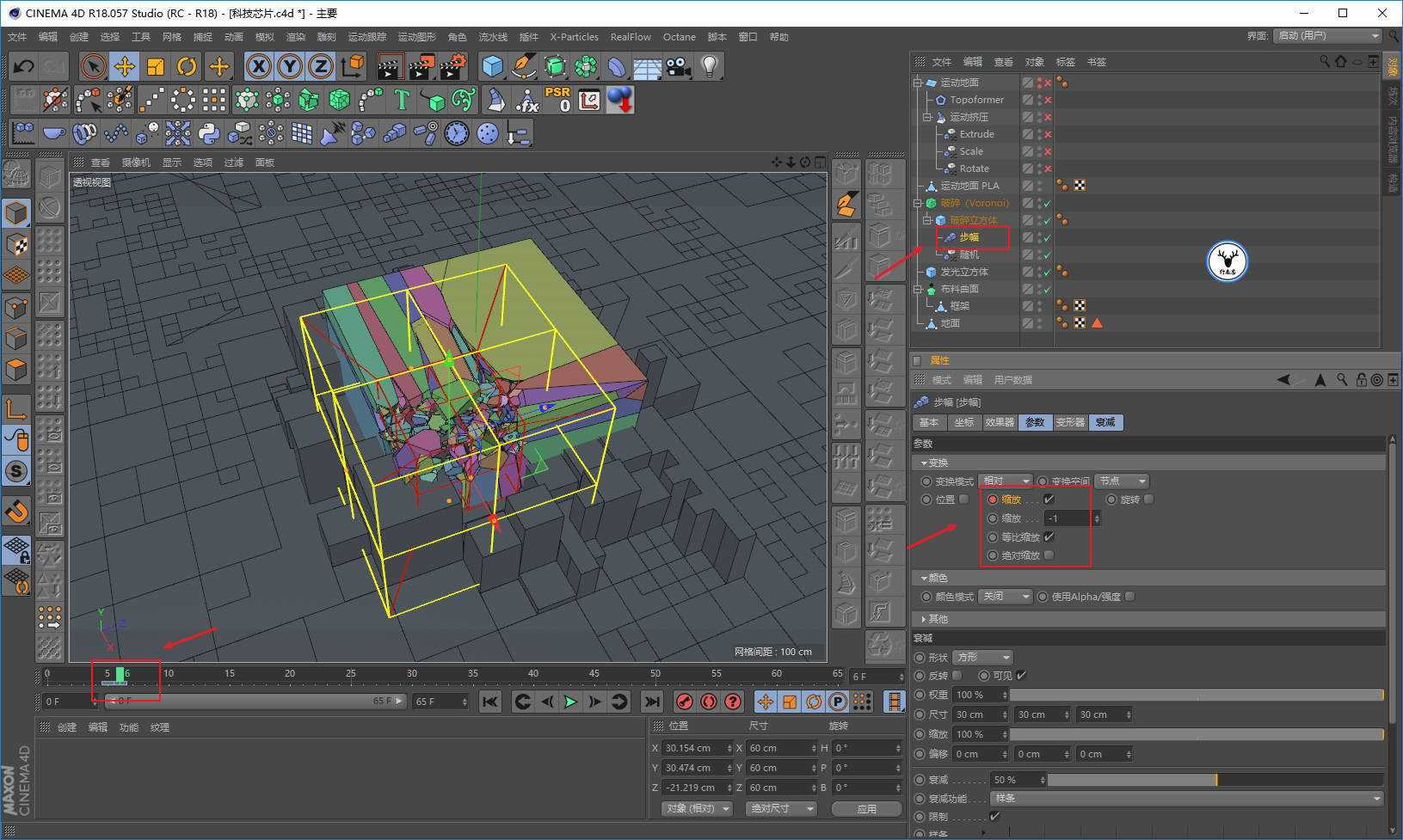
Task: Click the Spline Pen tool icon
Action: [524, 66]
